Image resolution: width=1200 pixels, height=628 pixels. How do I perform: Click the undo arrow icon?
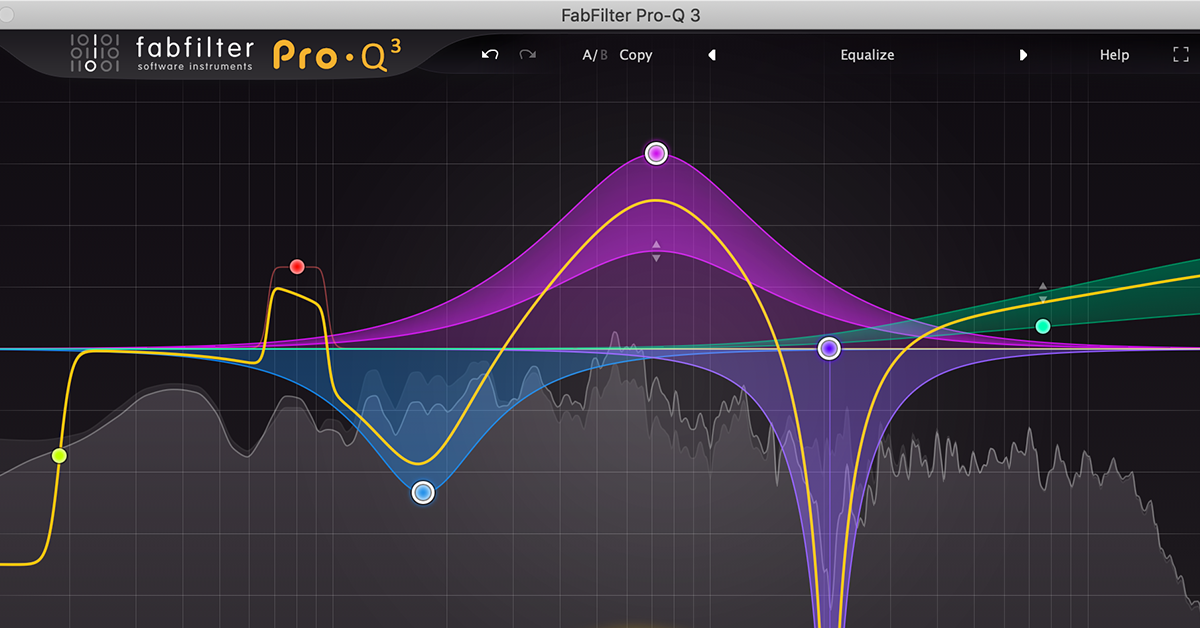click(x=490, y=55)
